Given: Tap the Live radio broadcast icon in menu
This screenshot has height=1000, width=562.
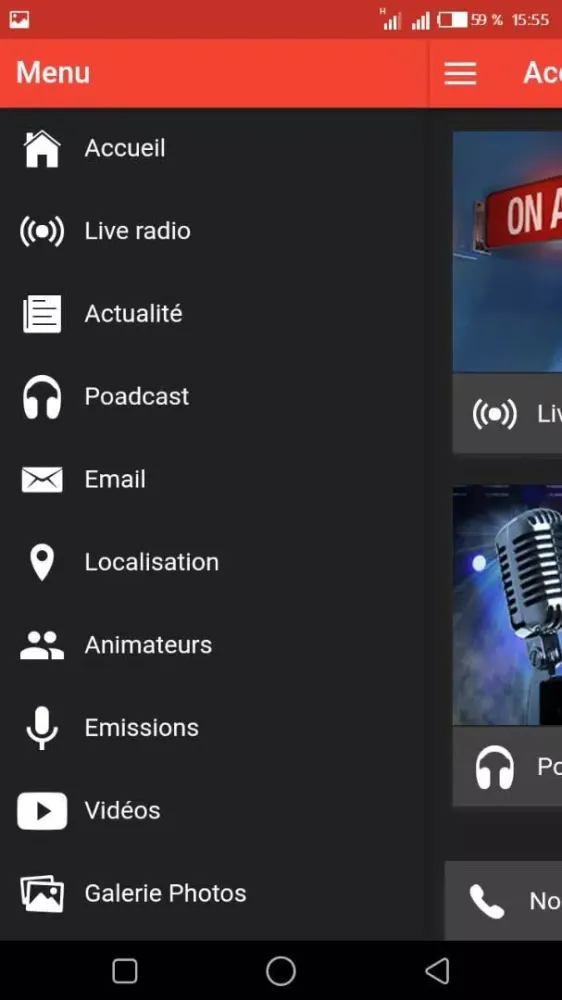Looking at the screenshot, I should click(42, 231).
